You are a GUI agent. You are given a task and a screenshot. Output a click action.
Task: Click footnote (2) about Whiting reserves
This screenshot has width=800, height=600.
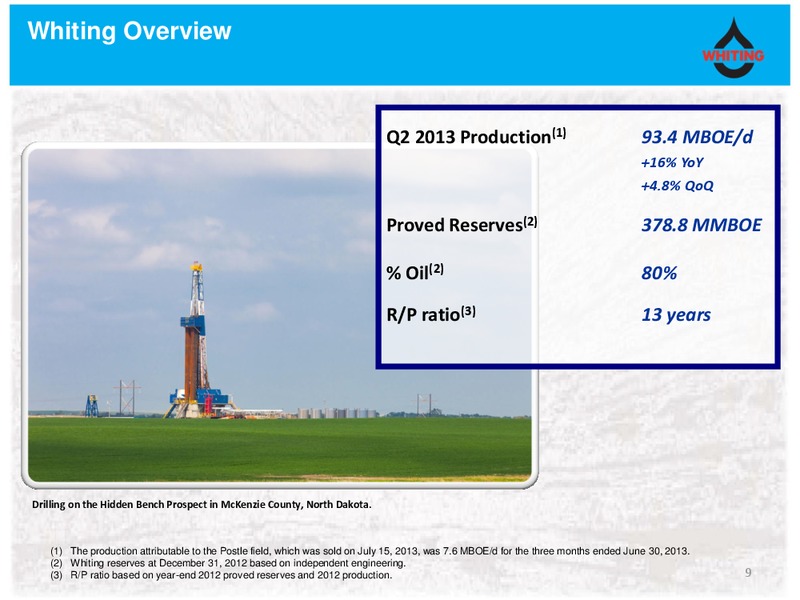coord(228,563)
